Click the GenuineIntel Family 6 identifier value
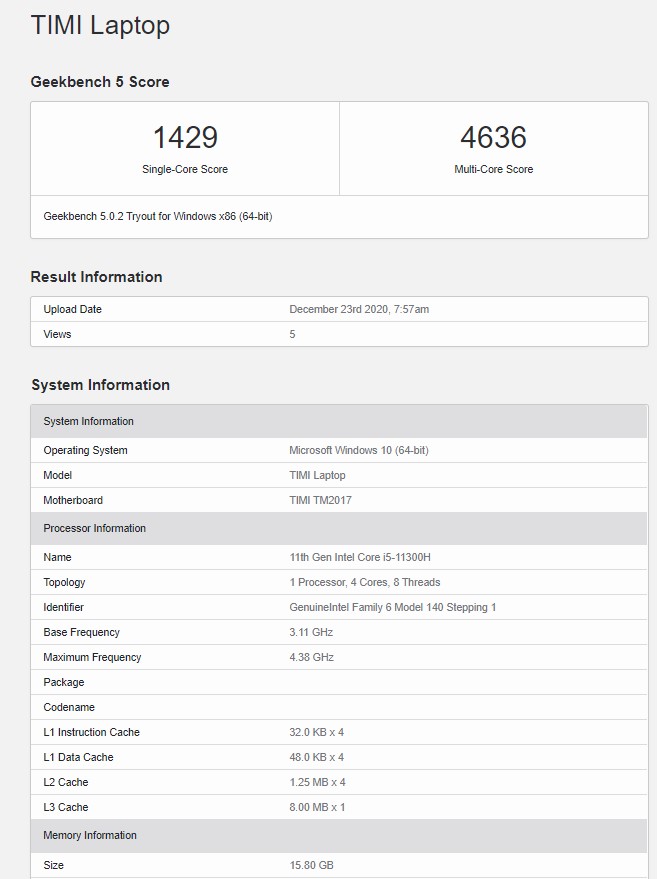This screenshot has height=879, width=657. (x=393, y=607)
